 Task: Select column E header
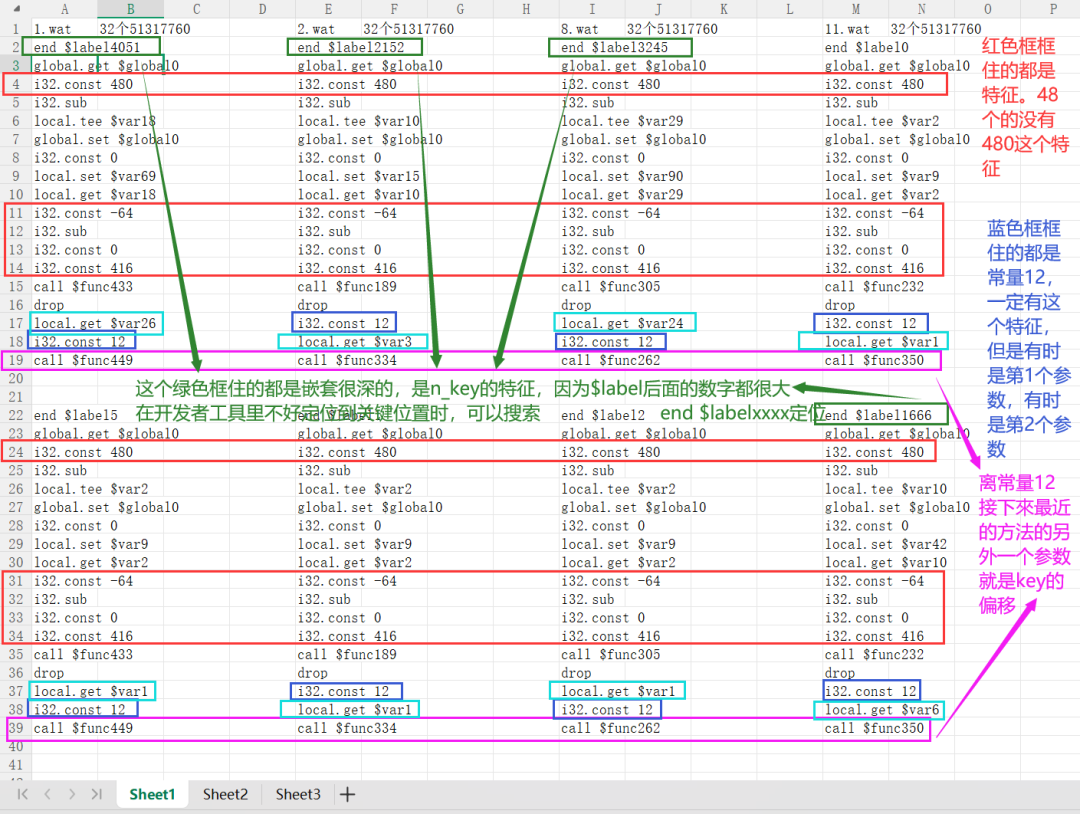pos(328,9)
